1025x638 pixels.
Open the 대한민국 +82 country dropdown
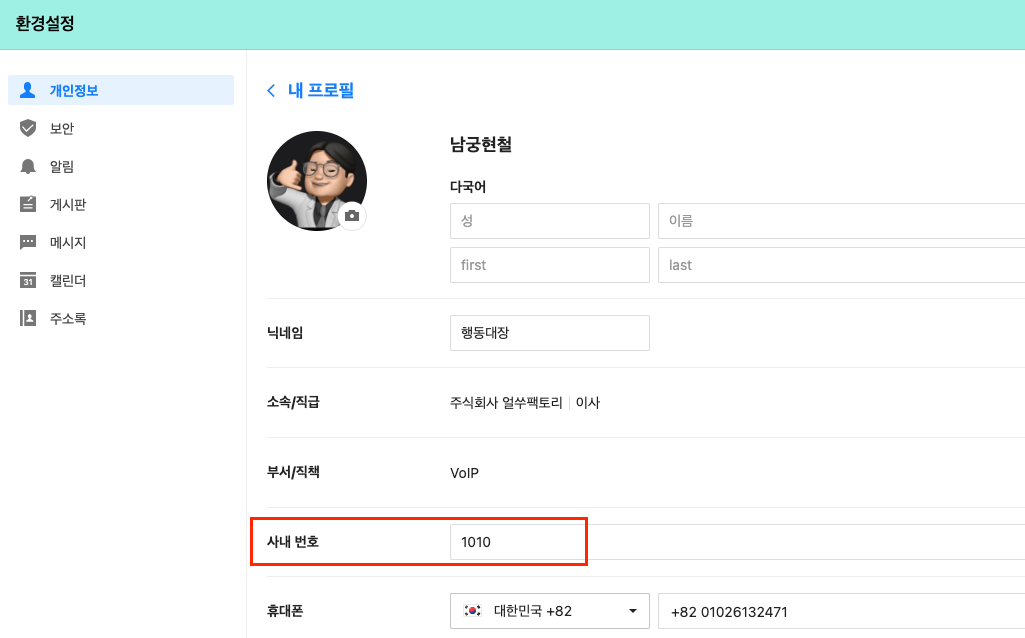pyautogui.click(x=550, y=611)
